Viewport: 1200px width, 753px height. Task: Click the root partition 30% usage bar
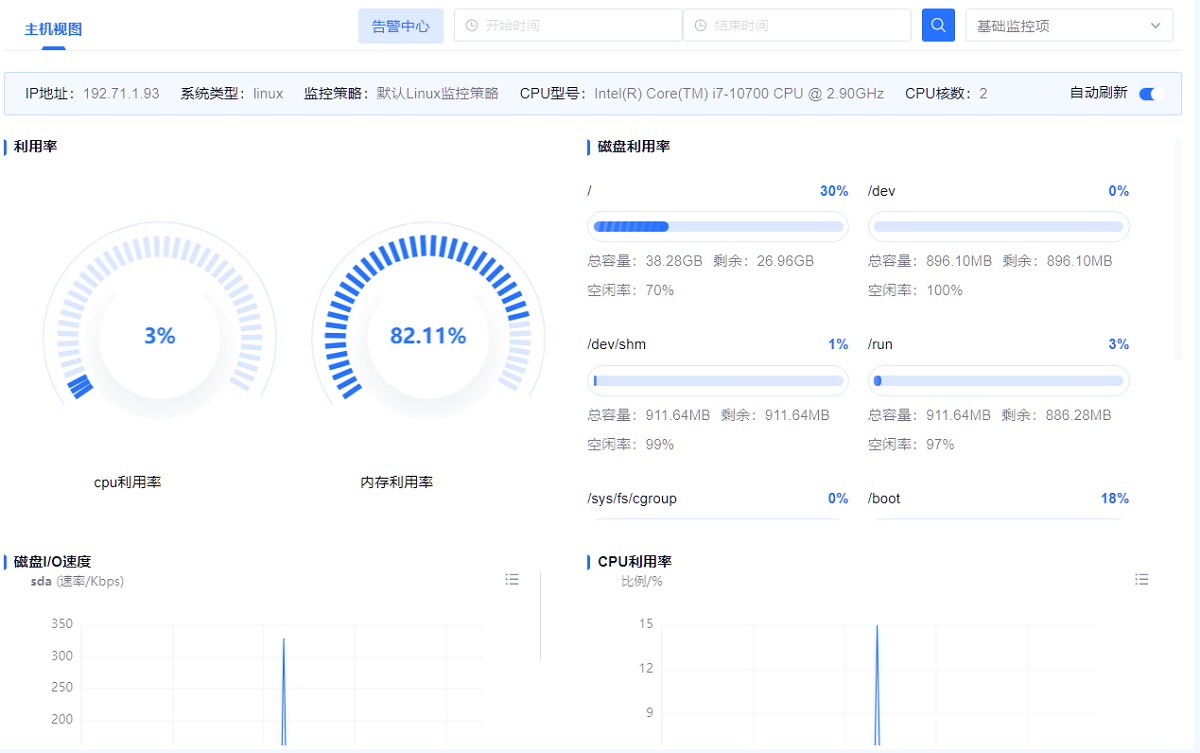coord(718,227)
